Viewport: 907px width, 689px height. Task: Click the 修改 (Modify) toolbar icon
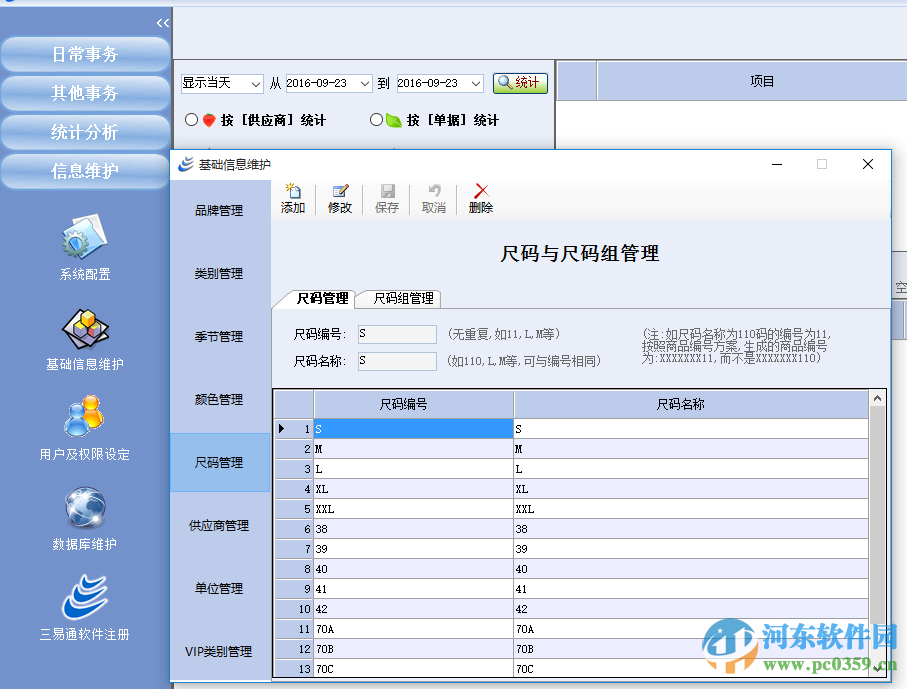pos(339,198)
